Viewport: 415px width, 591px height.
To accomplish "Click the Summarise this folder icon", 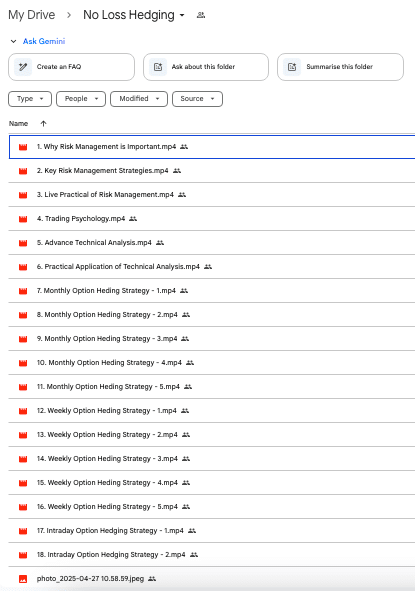I will [x=292, y=67].
